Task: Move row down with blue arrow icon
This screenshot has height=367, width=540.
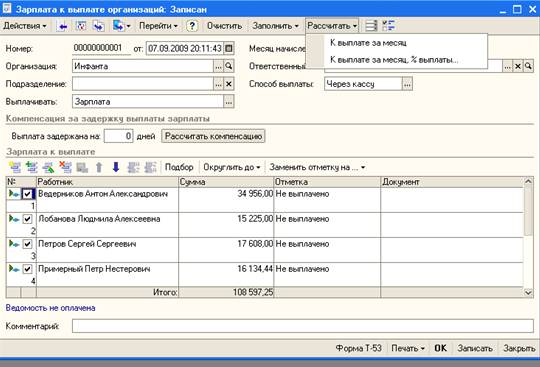Action: click(116, 167)
